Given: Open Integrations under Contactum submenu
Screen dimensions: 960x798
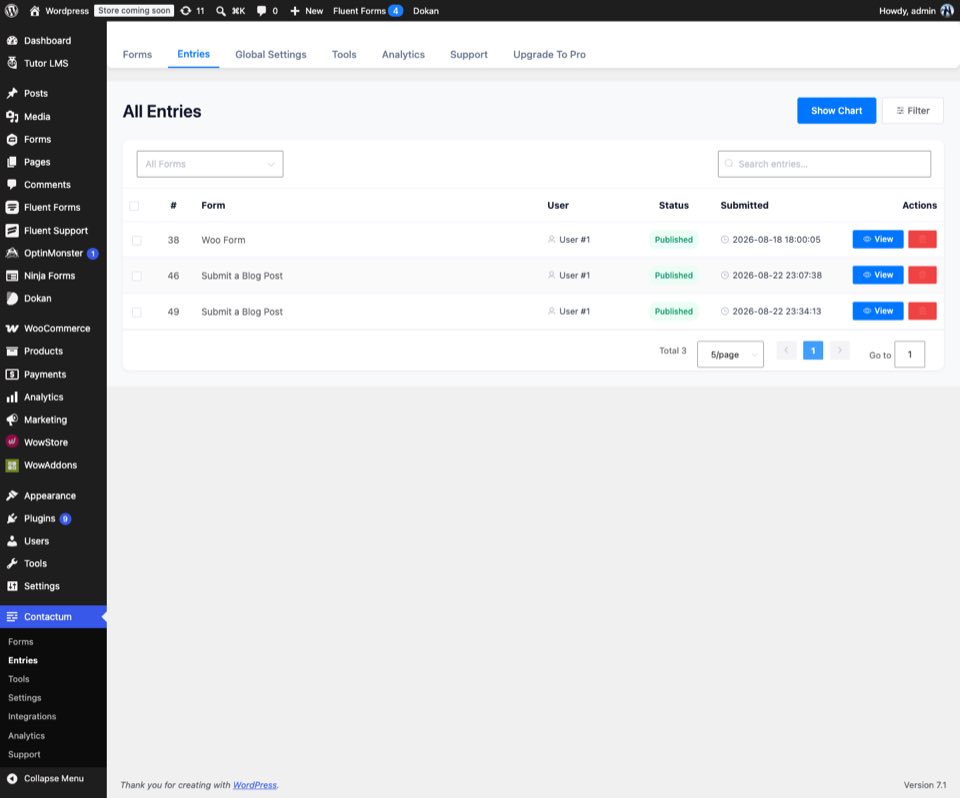Looking at the screenshot, I should [x=32, y=717].
